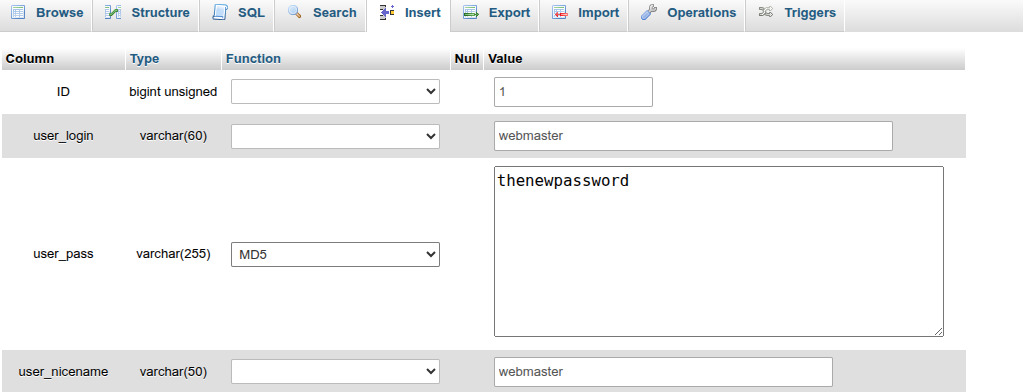Viewport: 1023px width, 392px height.
Task: Click the Operations wrench icon
Action: (649, 12)
